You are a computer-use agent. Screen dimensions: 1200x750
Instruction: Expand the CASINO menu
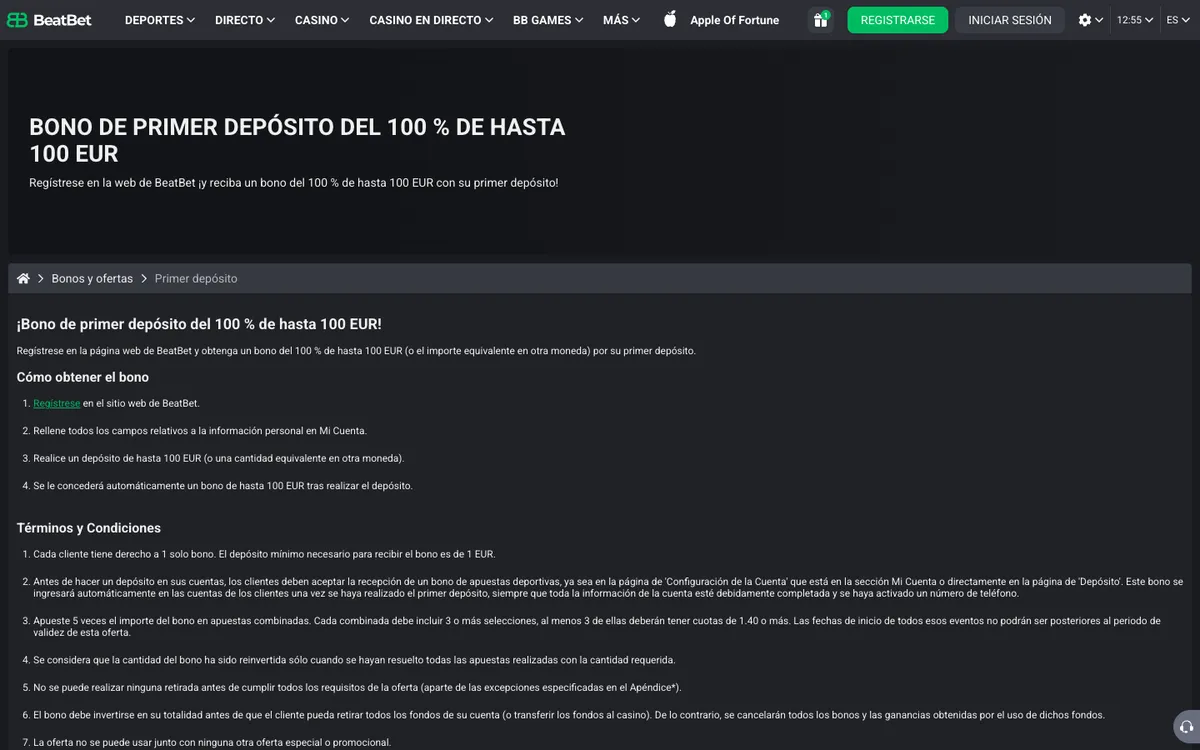coord(322,20)
